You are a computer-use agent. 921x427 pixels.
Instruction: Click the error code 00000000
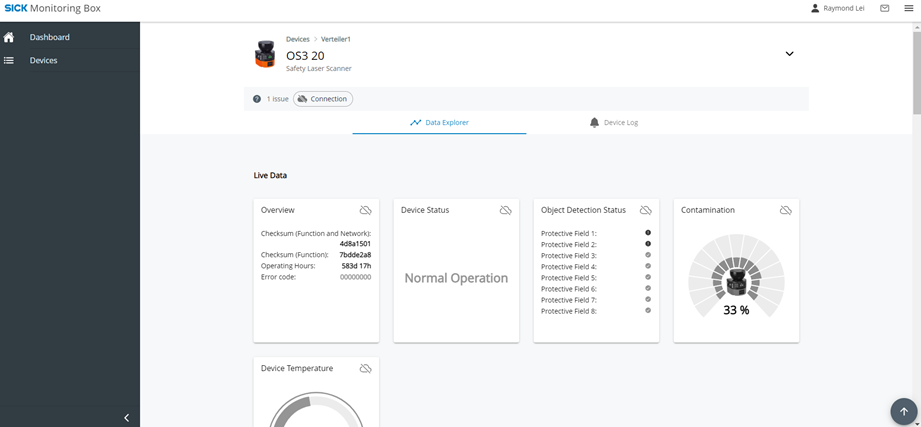pos(355,277)
